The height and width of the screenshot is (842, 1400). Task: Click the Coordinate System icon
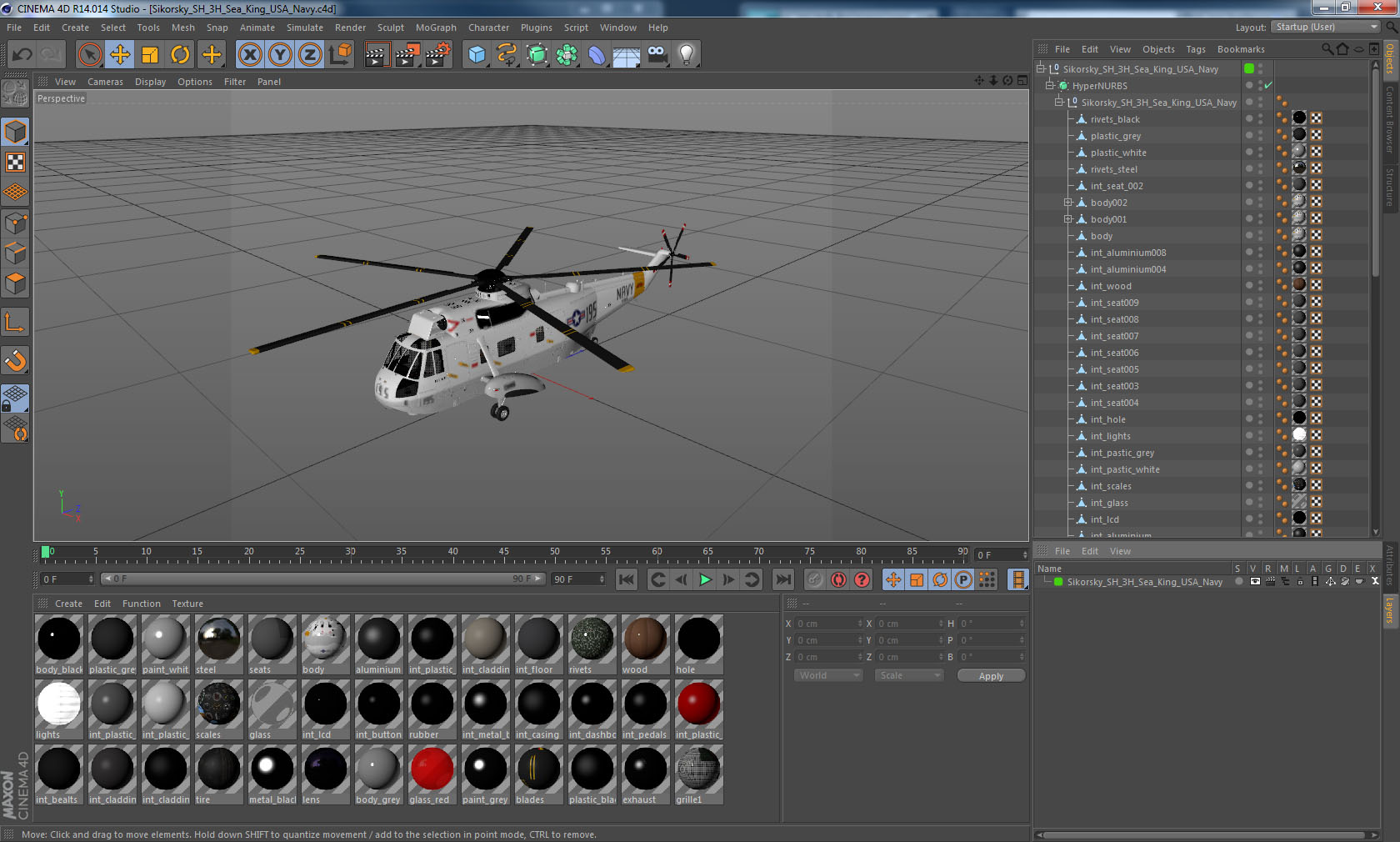pos(340,55)
